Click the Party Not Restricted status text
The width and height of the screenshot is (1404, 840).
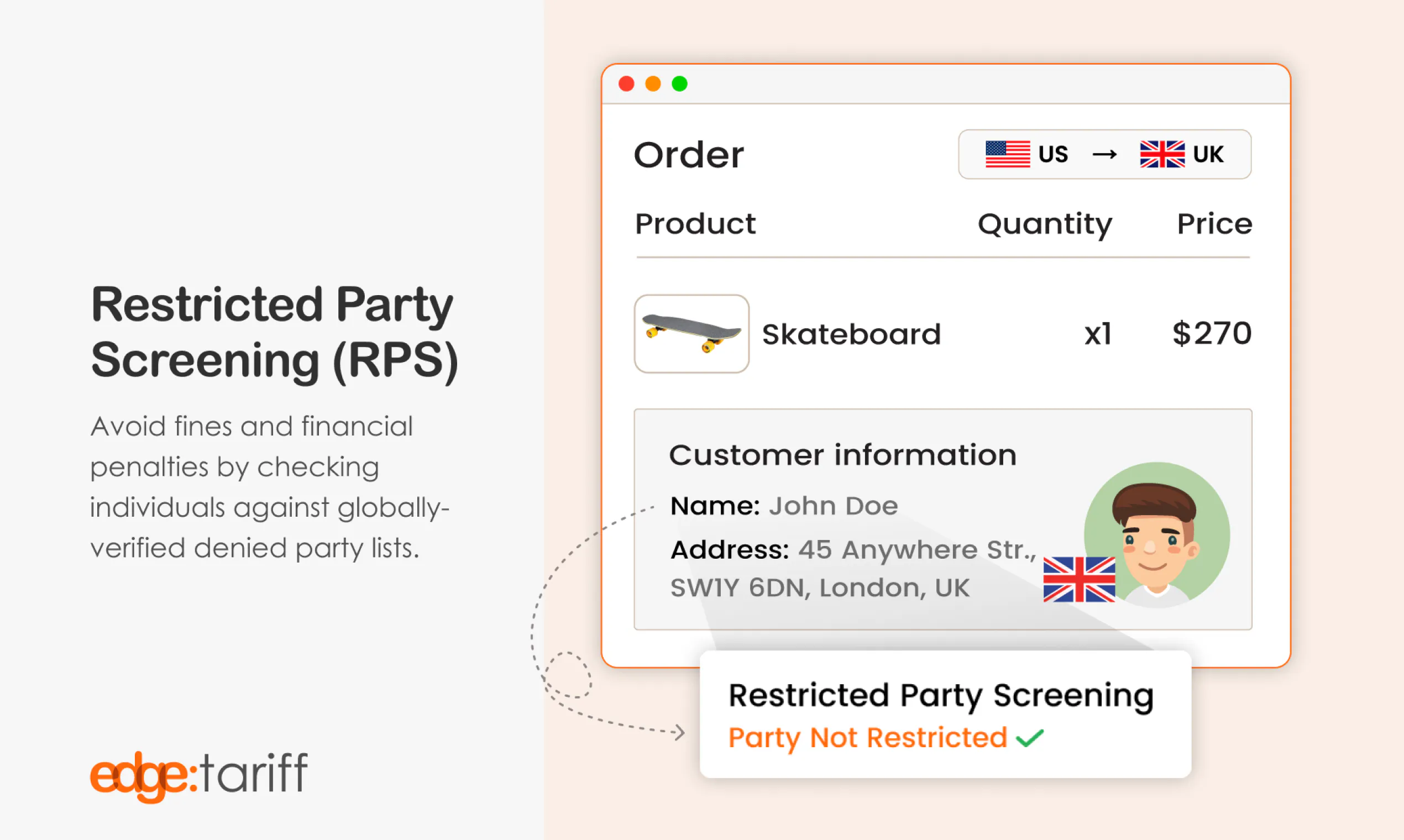pyautogui.click(x=867, y=738)
